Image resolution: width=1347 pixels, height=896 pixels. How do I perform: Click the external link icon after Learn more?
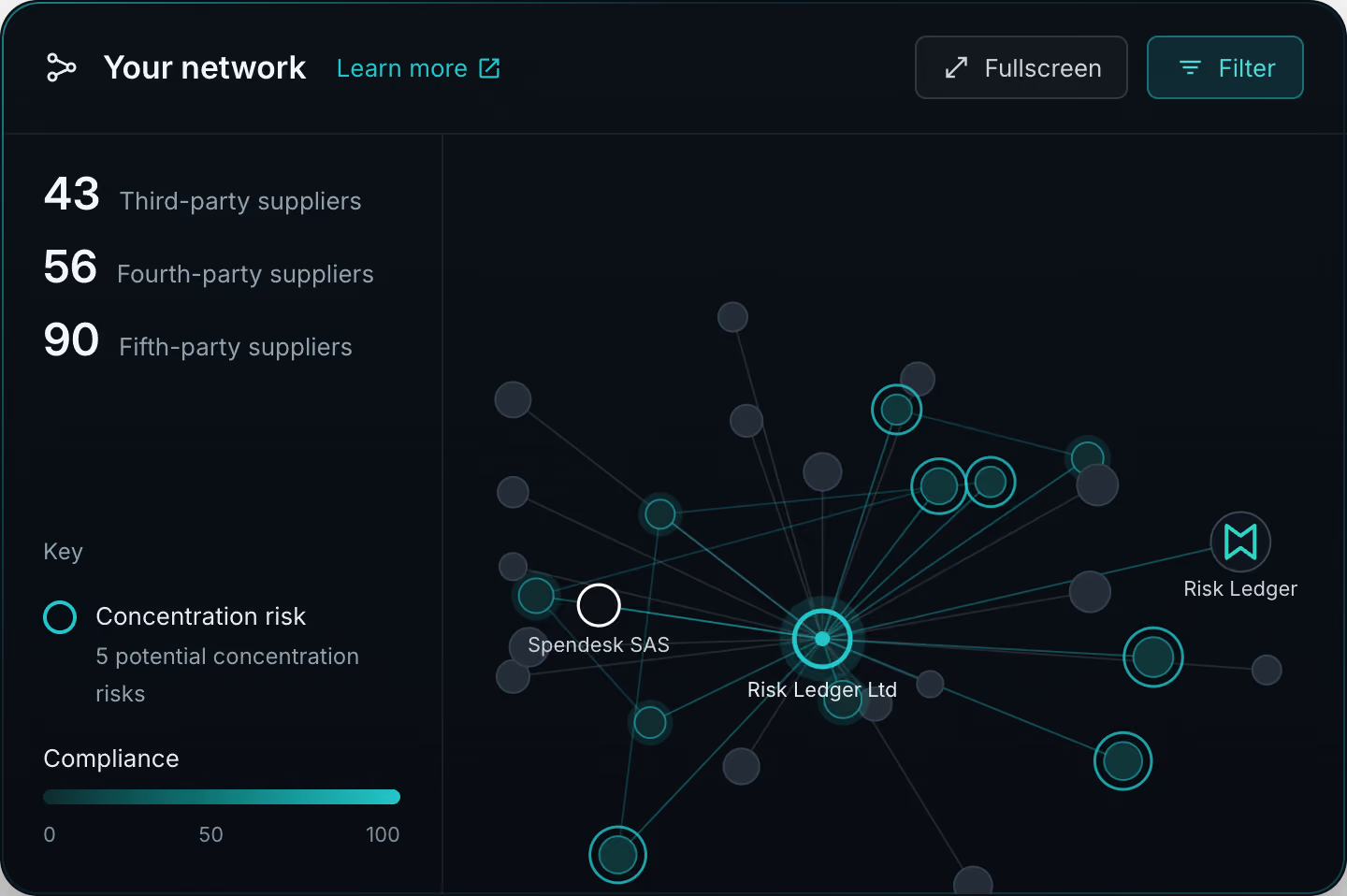click(x=489, y=68)
